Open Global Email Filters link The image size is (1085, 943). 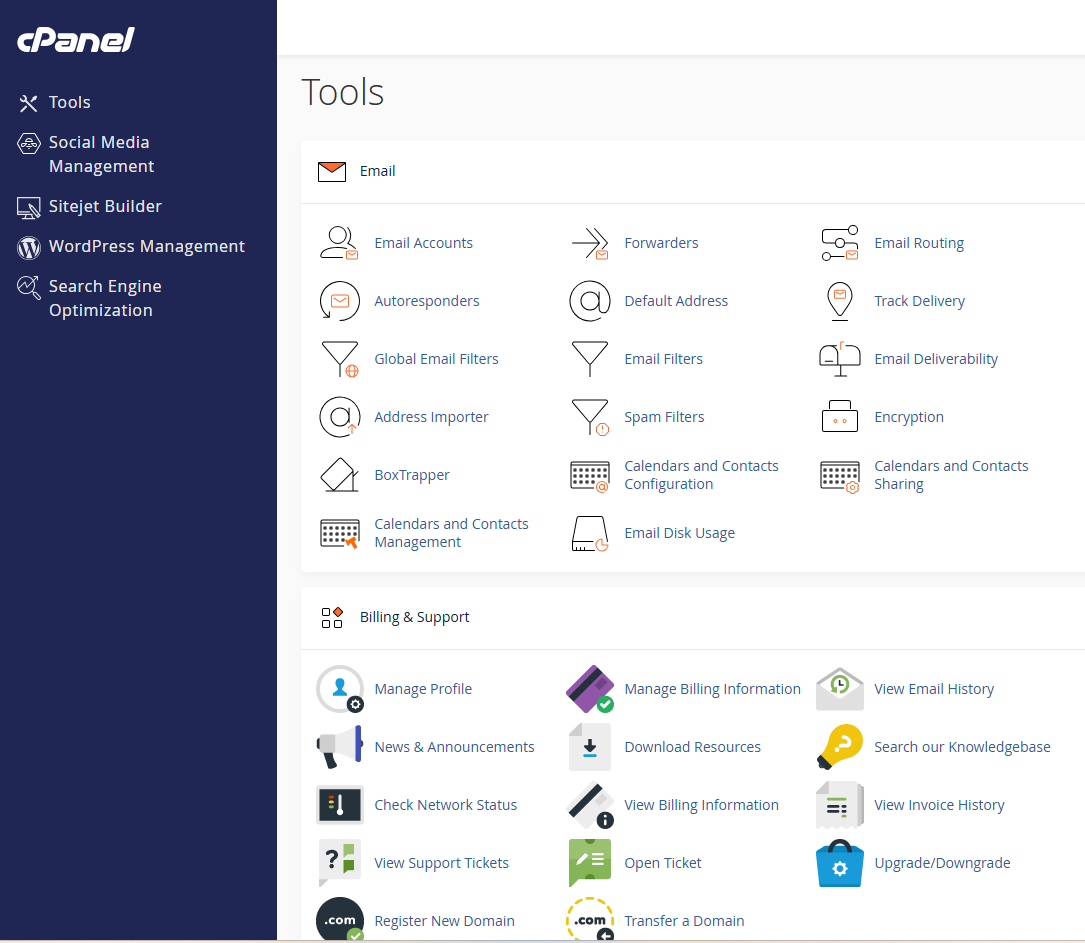click(x=436, y=359)
